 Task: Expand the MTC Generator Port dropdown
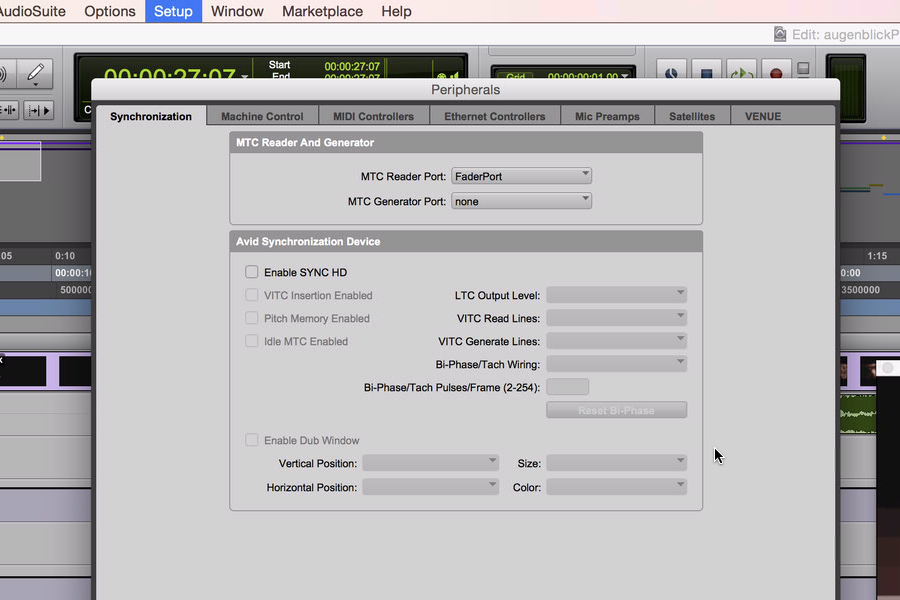[521, 201]
